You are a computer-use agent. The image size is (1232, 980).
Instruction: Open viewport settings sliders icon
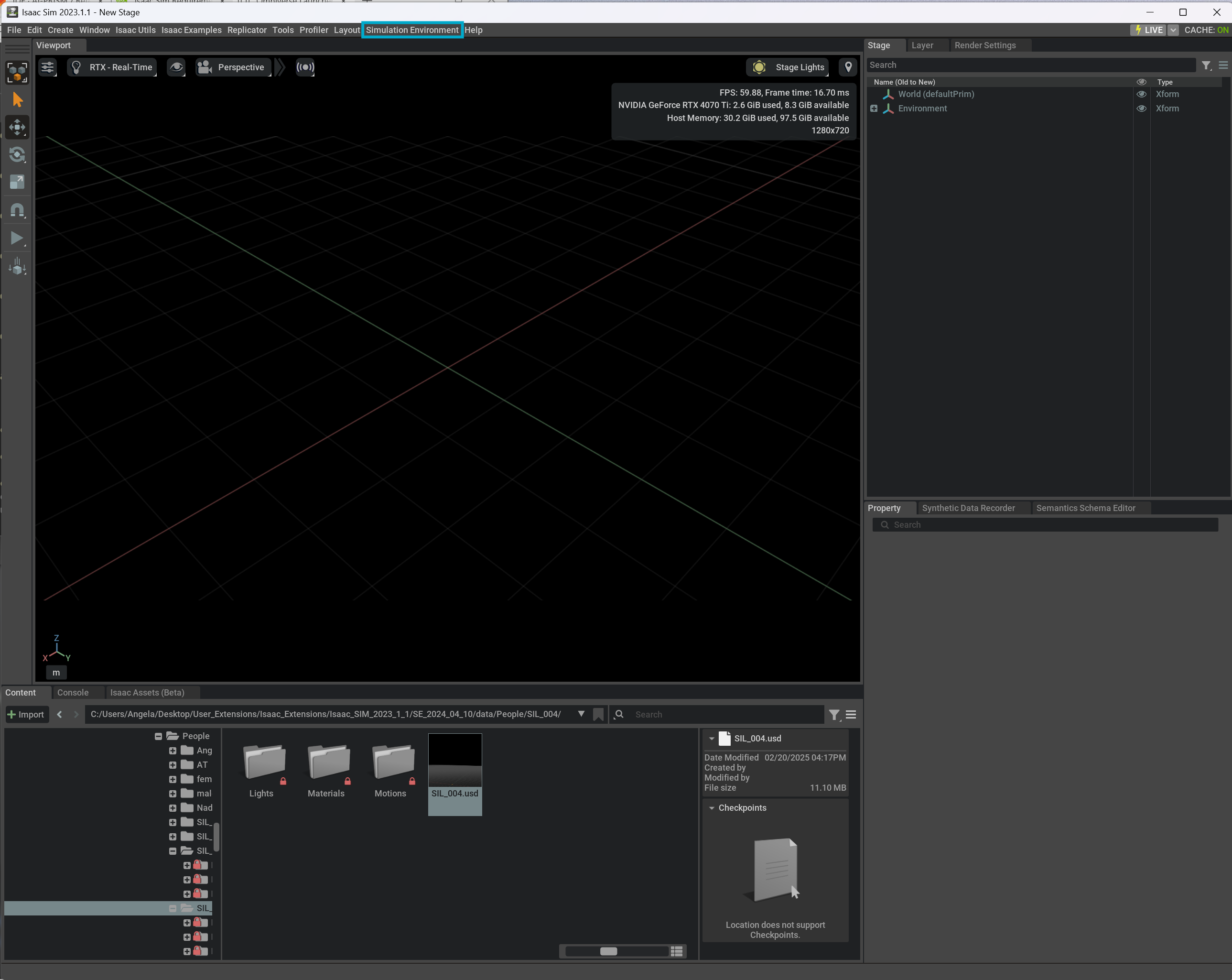pos(47,67)
